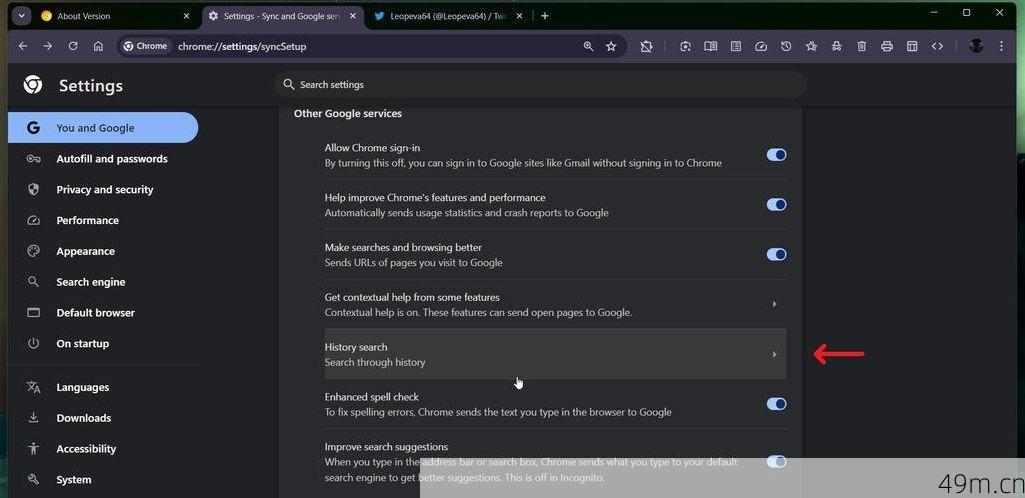
Task: Click the Print toolbar icon
Action: [x=887, y=46]
